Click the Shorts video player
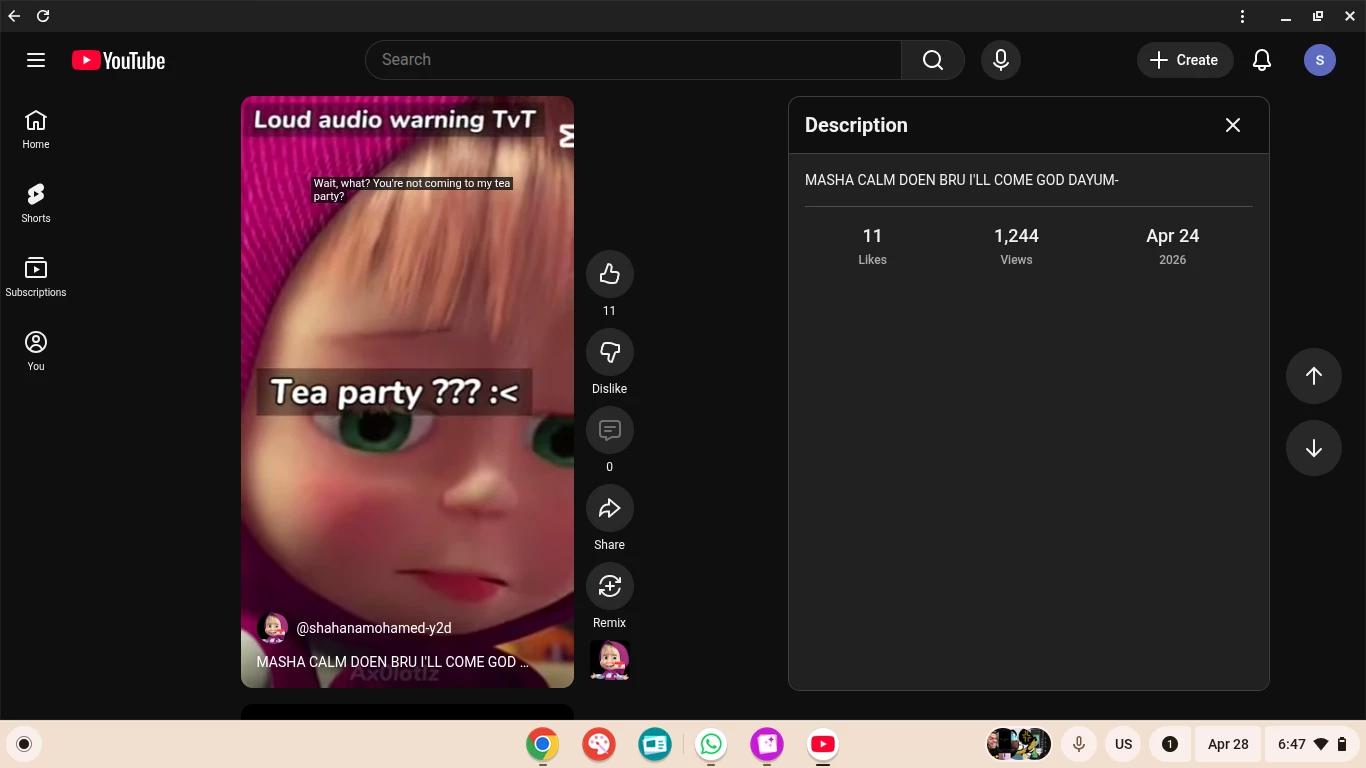Screen dimensions: 1366x768 coord(407,392)
